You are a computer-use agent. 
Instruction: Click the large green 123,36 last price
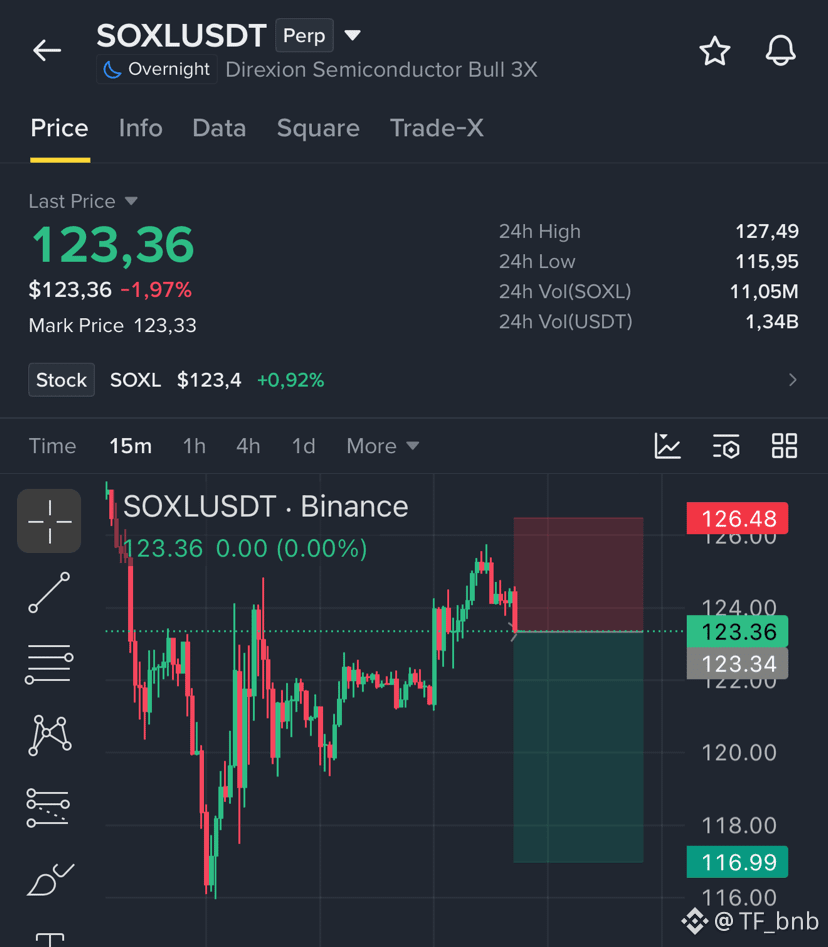[x=112, y=245]
